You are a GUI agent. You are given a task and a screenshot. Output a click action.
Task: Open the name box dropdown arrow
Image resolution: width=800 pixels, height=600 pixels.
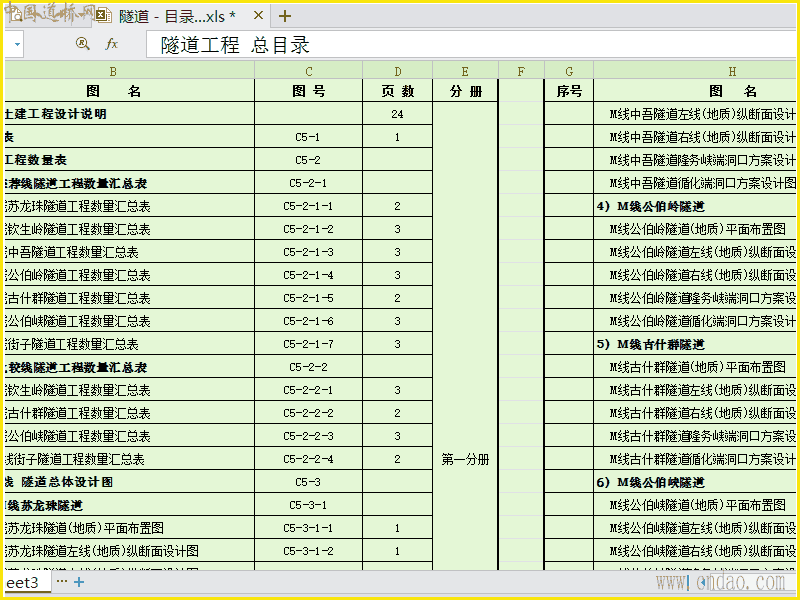point(17,44)
